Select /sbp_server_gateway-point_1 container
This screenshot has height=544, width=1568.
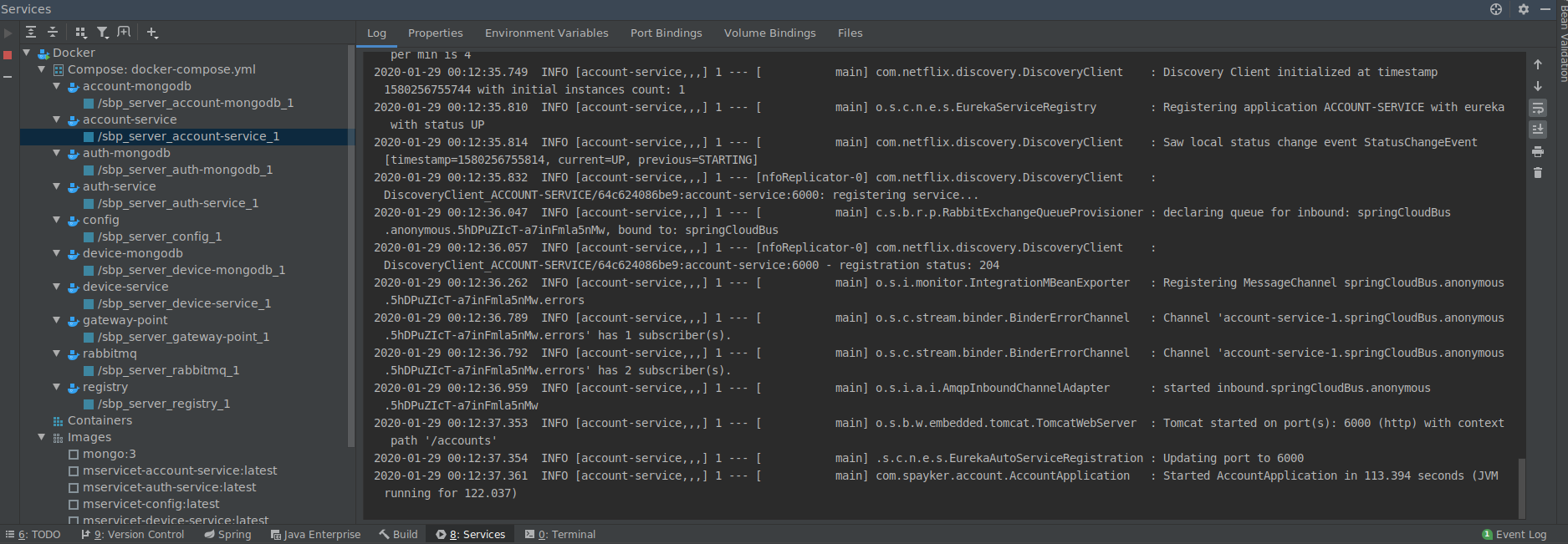(x=183, y=337)
